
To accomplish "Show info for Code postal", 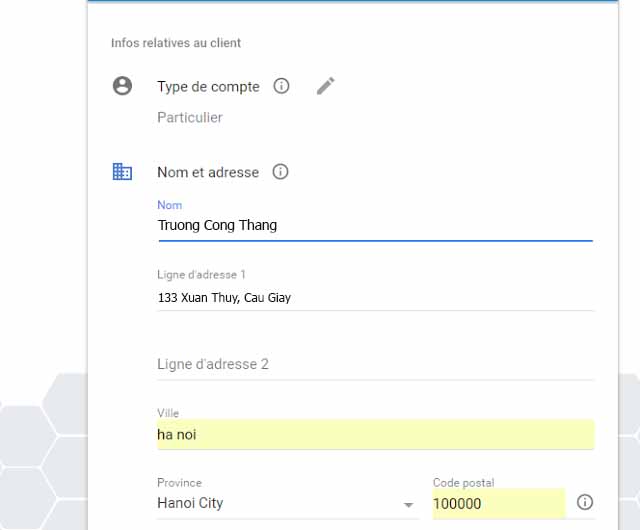I will pos(586,502).
